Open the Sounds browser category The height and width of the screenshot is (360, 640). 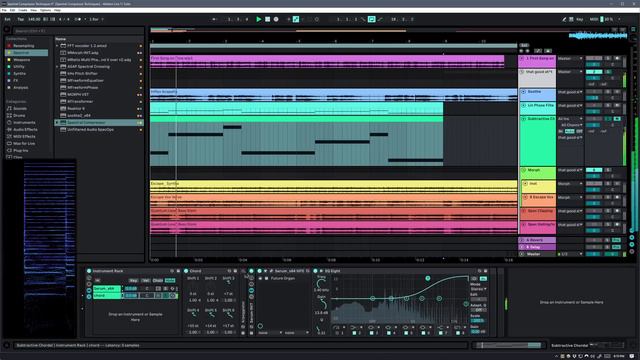click(x=20, y=109)
